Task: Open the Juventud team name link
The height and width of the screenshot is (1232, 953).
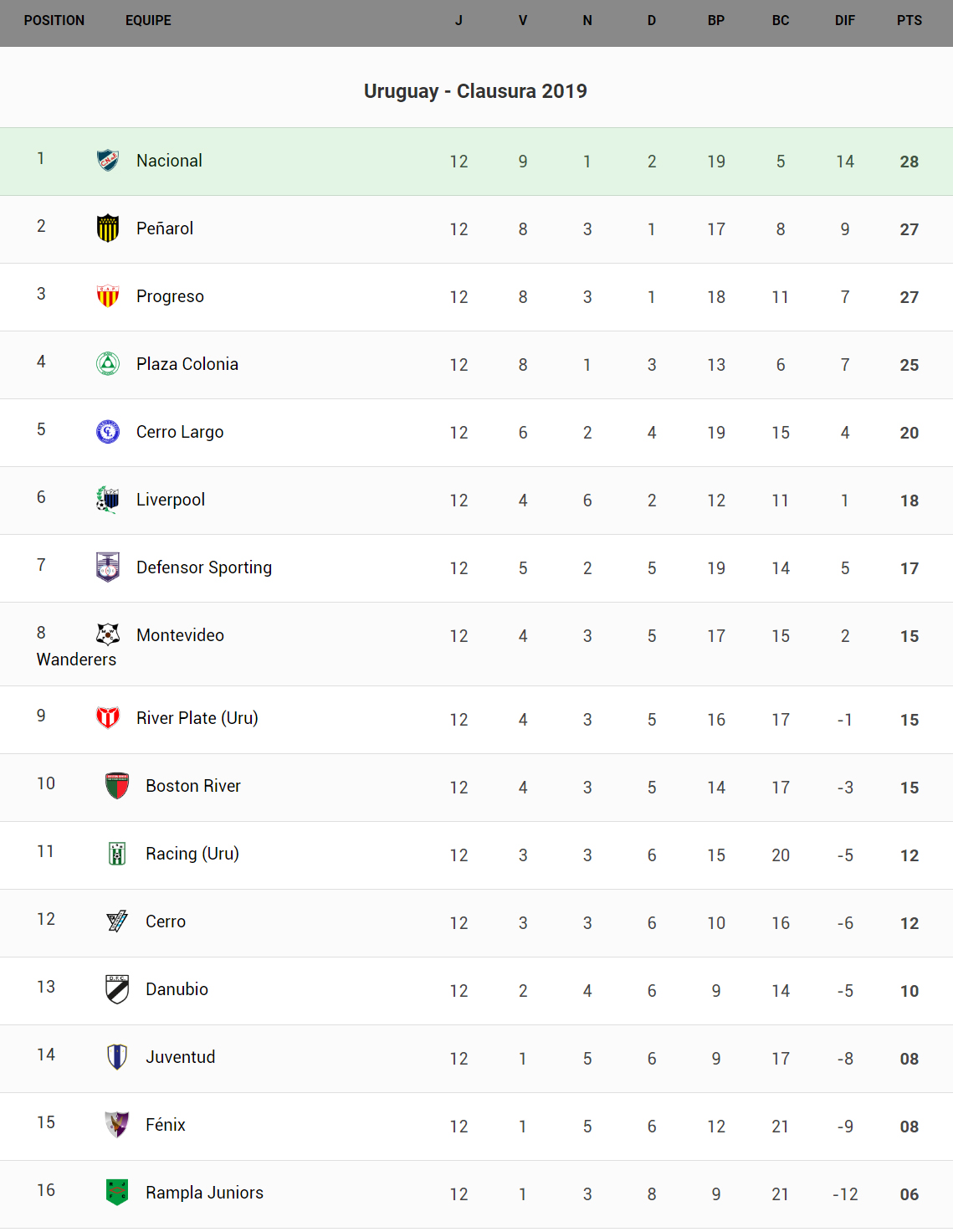Action: point(181,1057)
